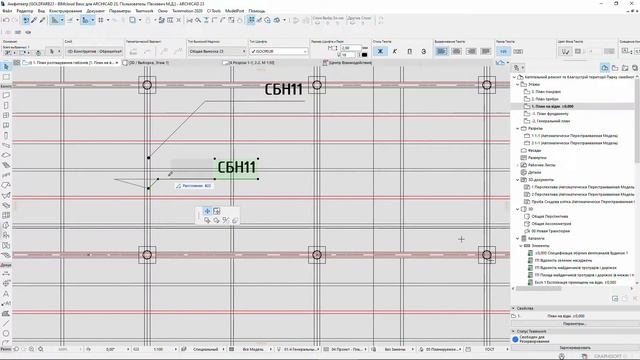Click the Зарезервировать button

[x=574, y=348]
